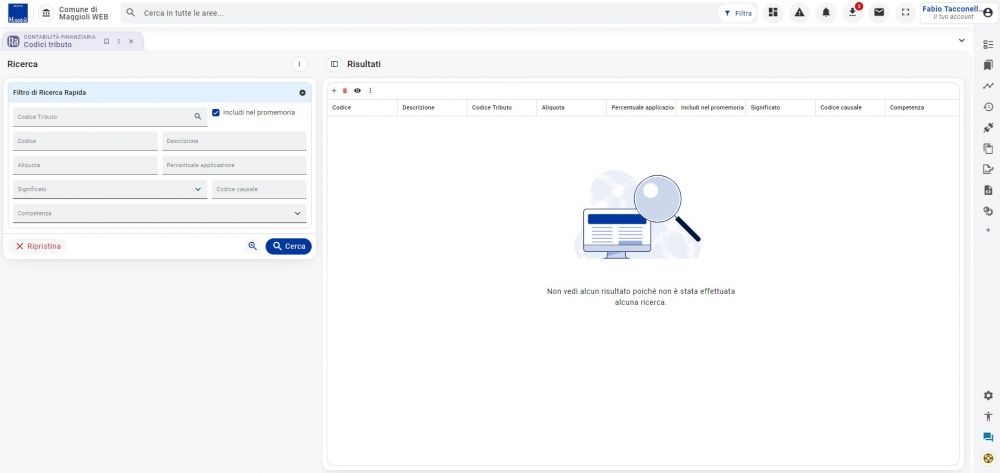Focus the Percentuale applicazione input field
This screenshot has height=473, width=1000.
click(x=234, y=165)
